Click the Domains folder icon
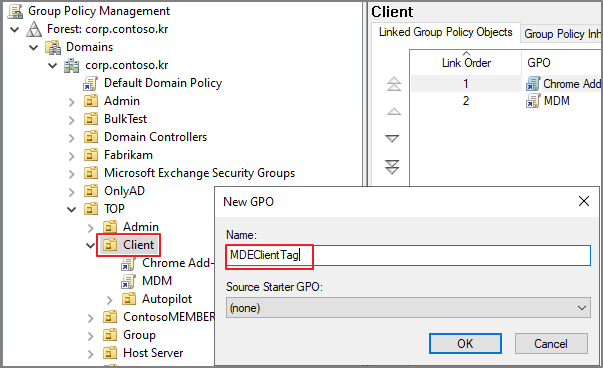The width and height of the screenshot is (603, 368). [53, 47]
